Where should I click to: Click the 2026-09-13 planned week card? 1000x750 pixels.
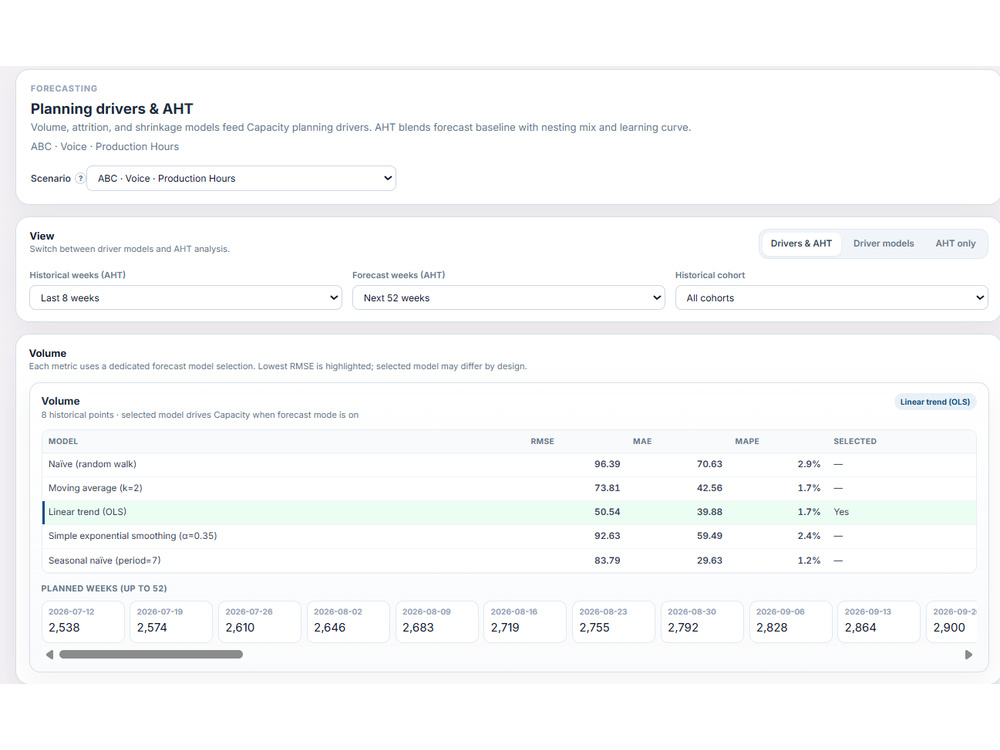[879, 621]
